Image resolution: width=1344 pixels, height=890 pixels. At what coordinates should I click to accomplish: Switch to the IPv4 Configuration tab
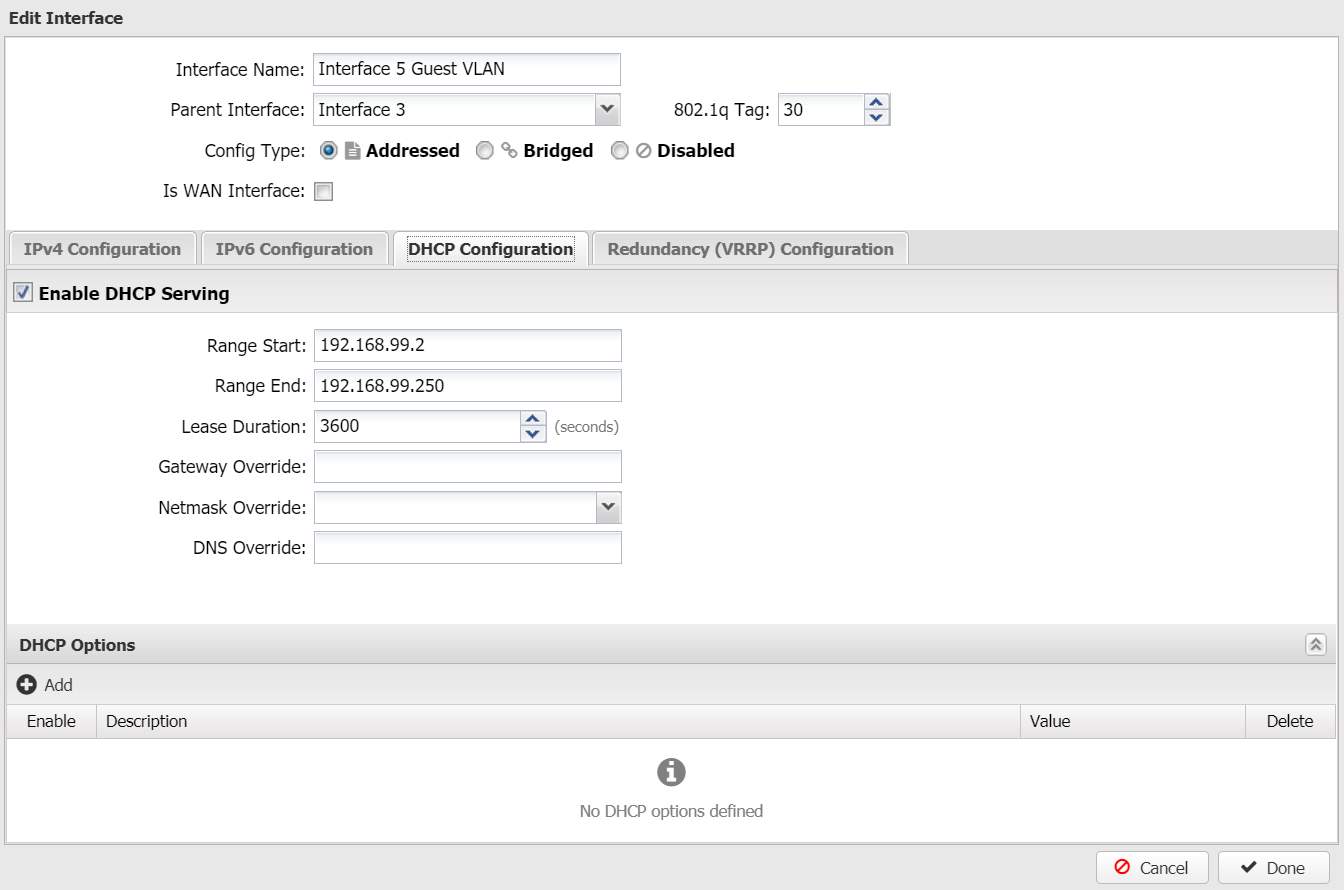pyautogui.click(x=102, y=249)
